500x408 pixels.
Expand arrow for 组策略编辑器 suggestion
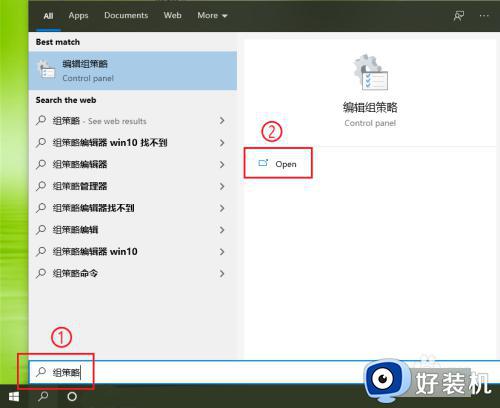coord(222,164)
